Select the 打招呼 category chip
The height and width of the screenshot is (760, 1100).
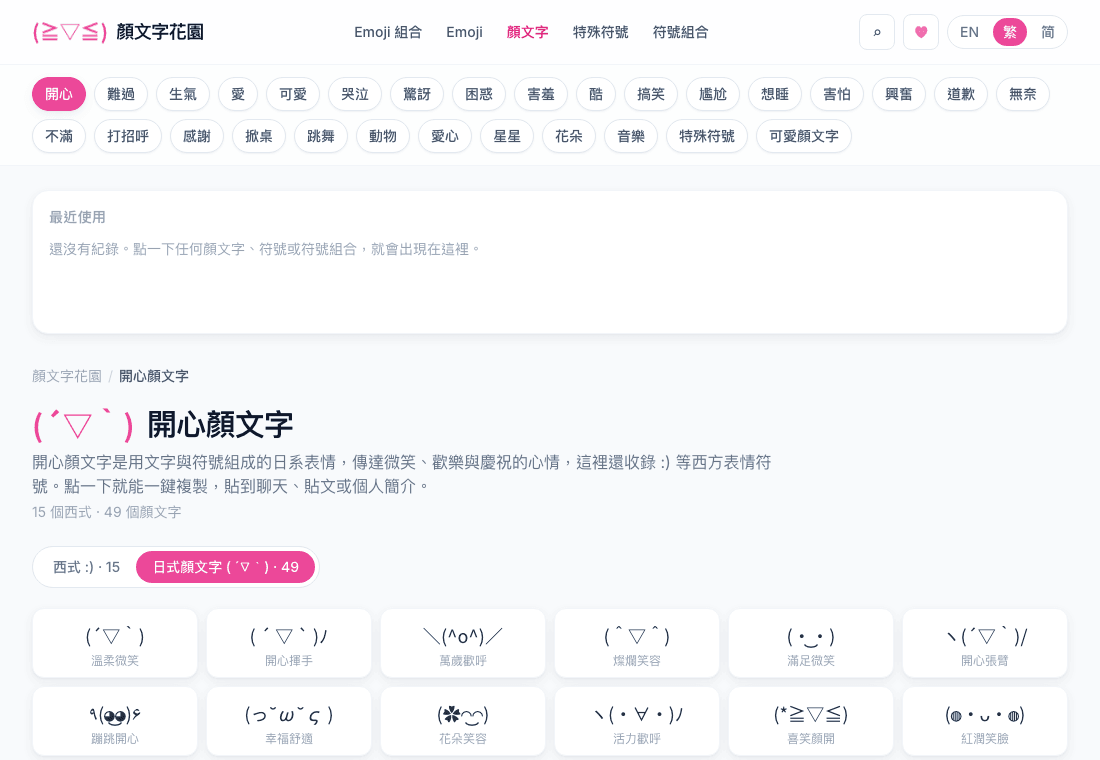(128, 136)
